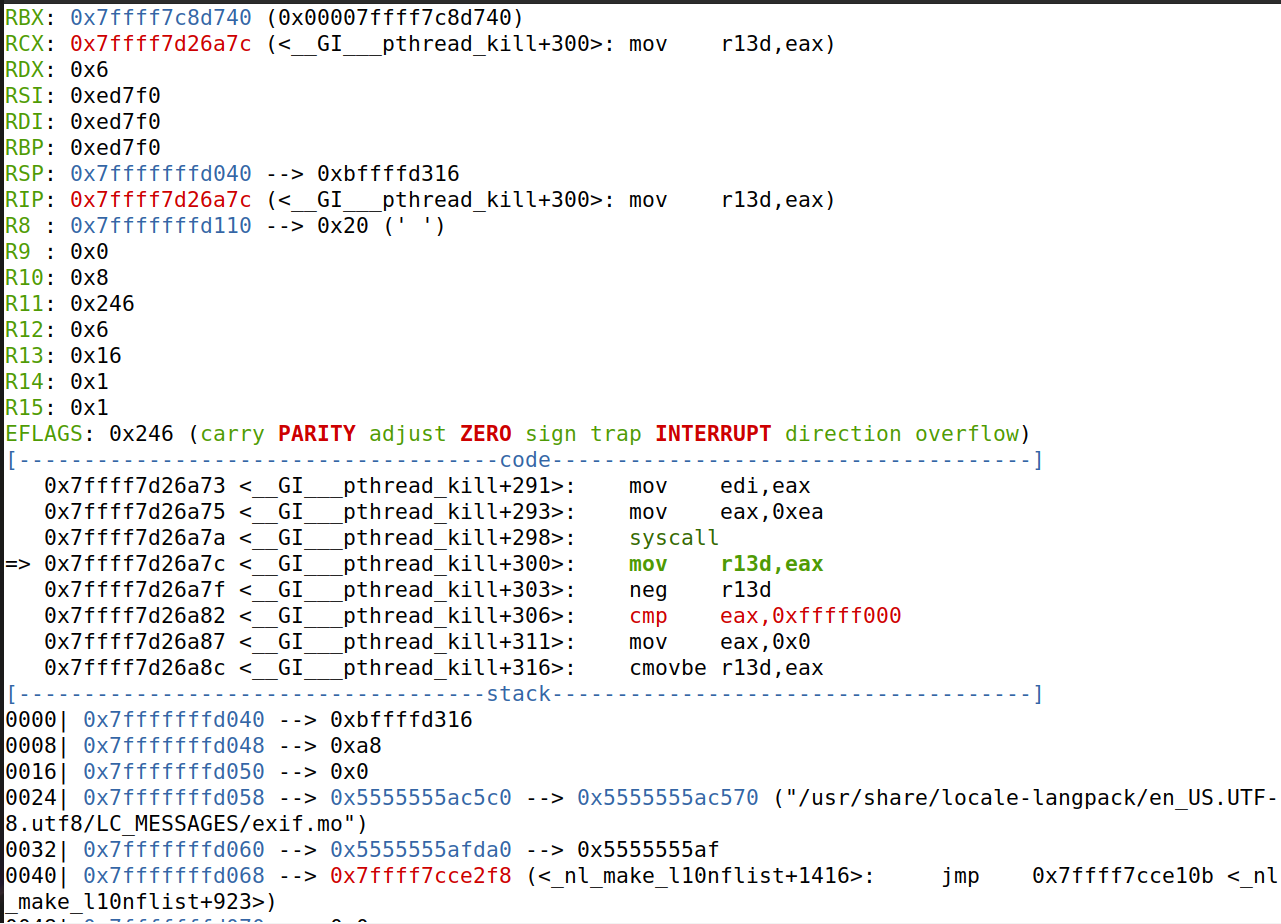Viewport: 1281px width, 924px height.
Task: Click the red ZERO flag
Action: (x=486, y=434)
